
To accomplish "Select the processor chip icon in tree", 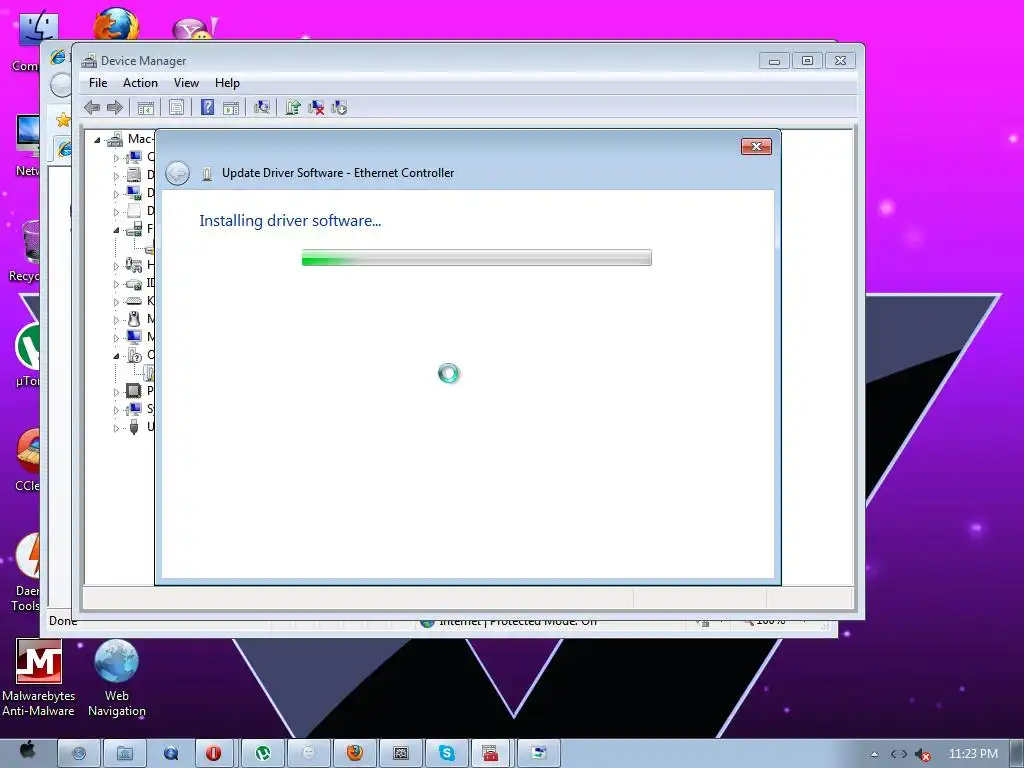I will tap(133, 391).
